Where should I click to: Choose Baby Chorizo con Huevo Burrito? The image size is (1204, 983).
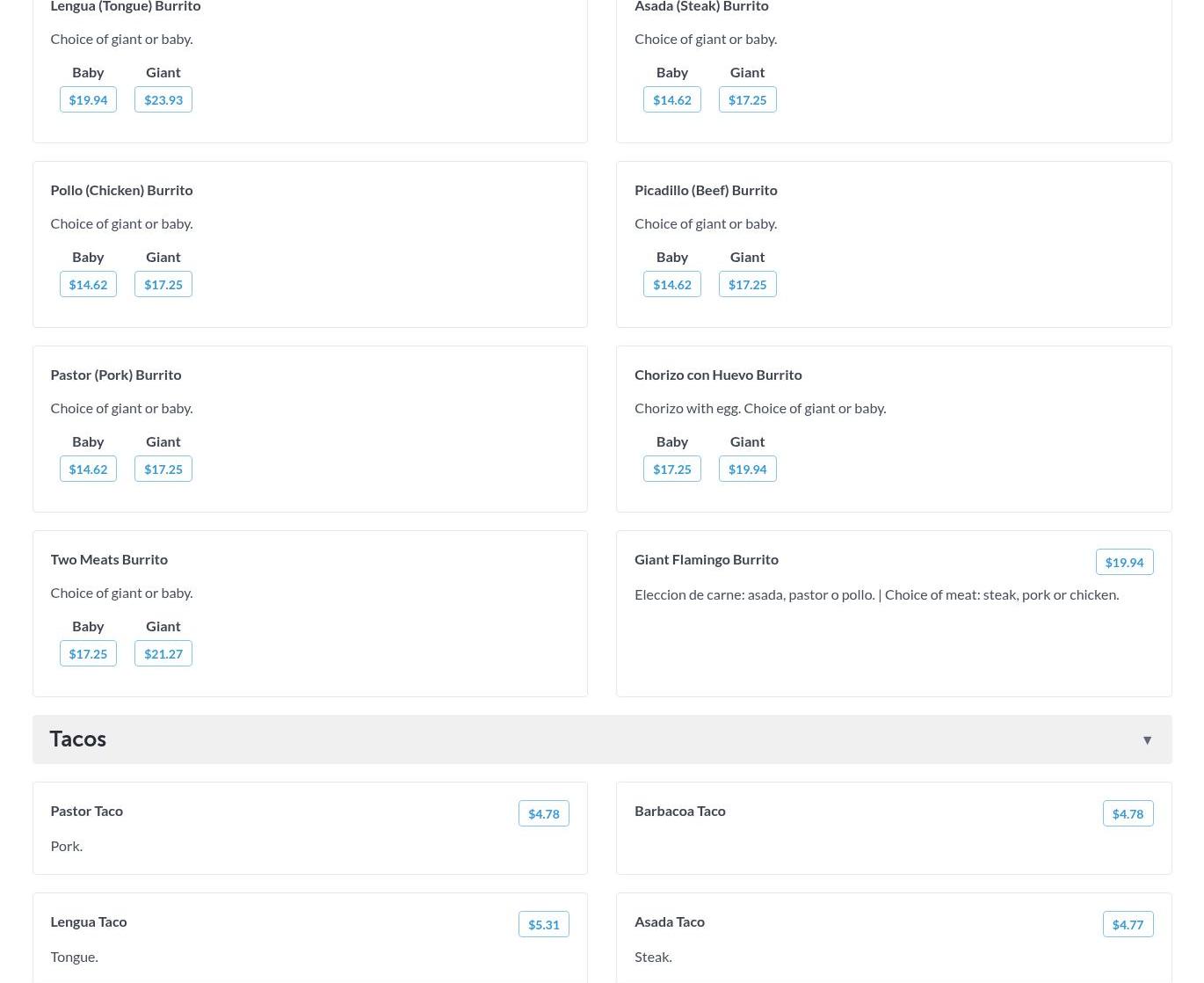671,469
